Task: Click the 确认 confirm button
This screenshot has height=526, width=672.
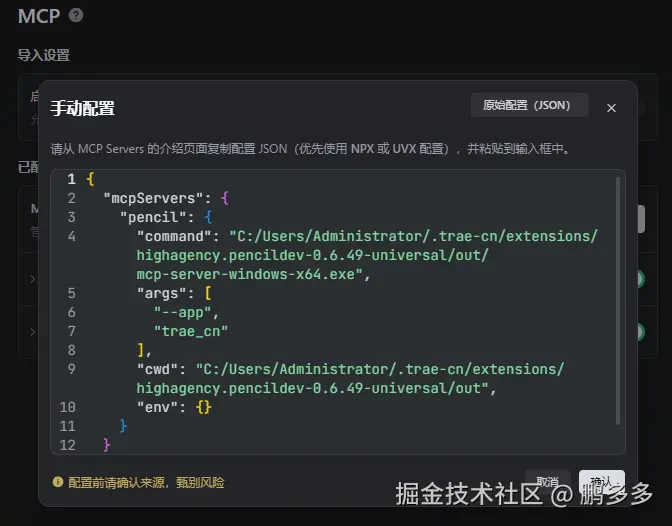Action: 601,482
